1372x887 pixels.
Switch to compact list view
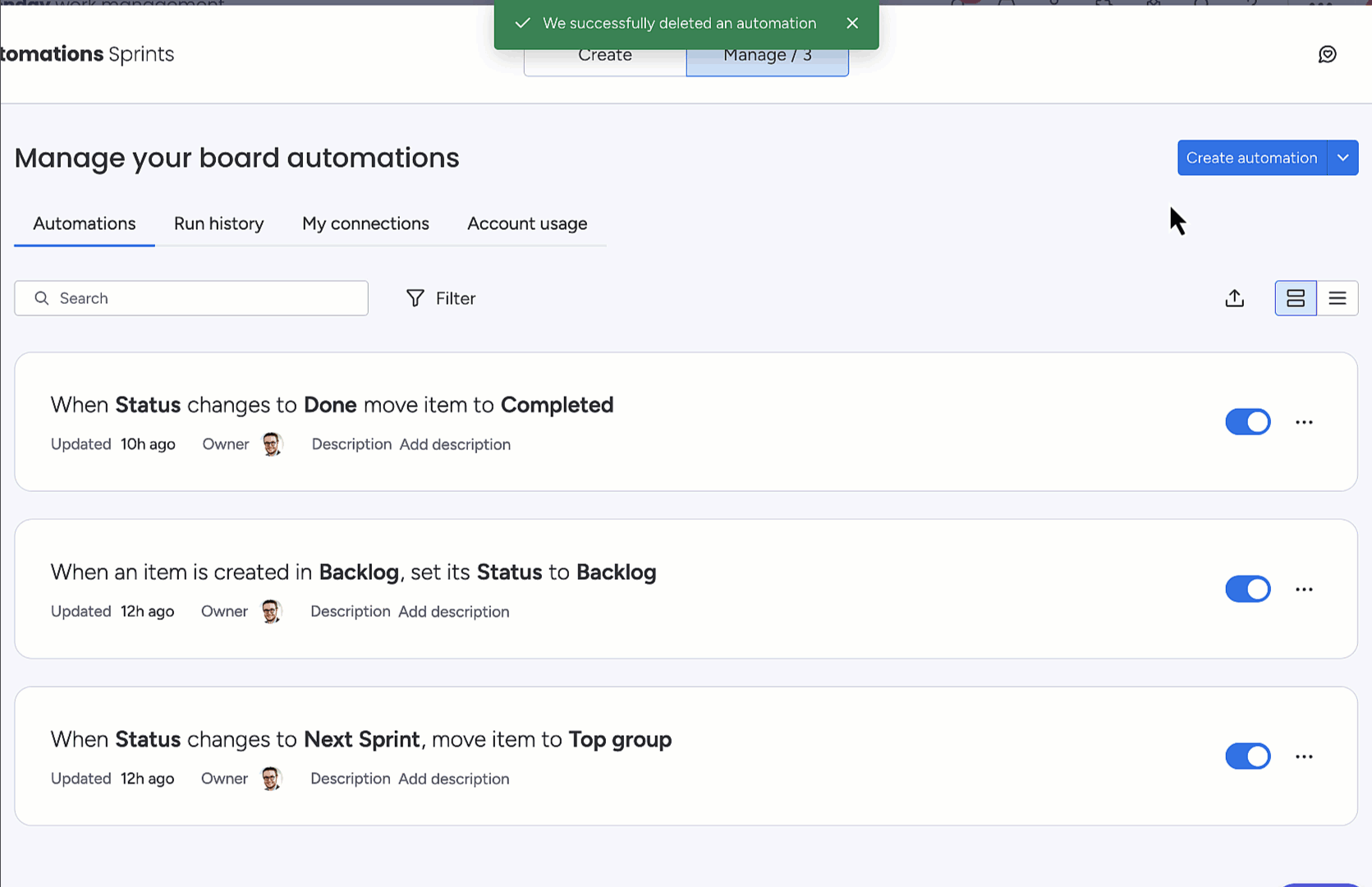1337,298
